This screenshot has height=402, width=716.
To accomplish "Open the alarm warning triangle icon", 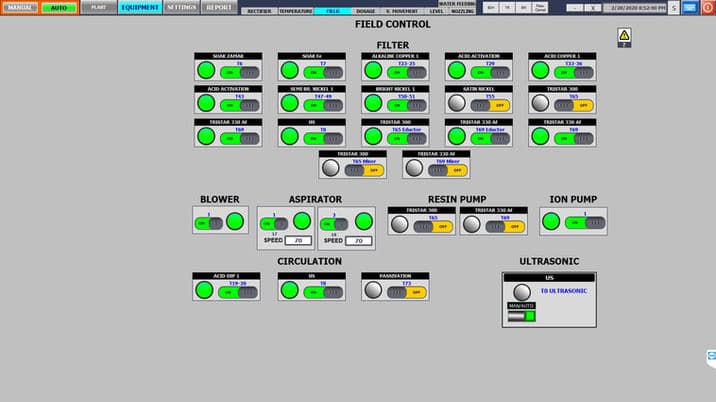I will point(624,35).
